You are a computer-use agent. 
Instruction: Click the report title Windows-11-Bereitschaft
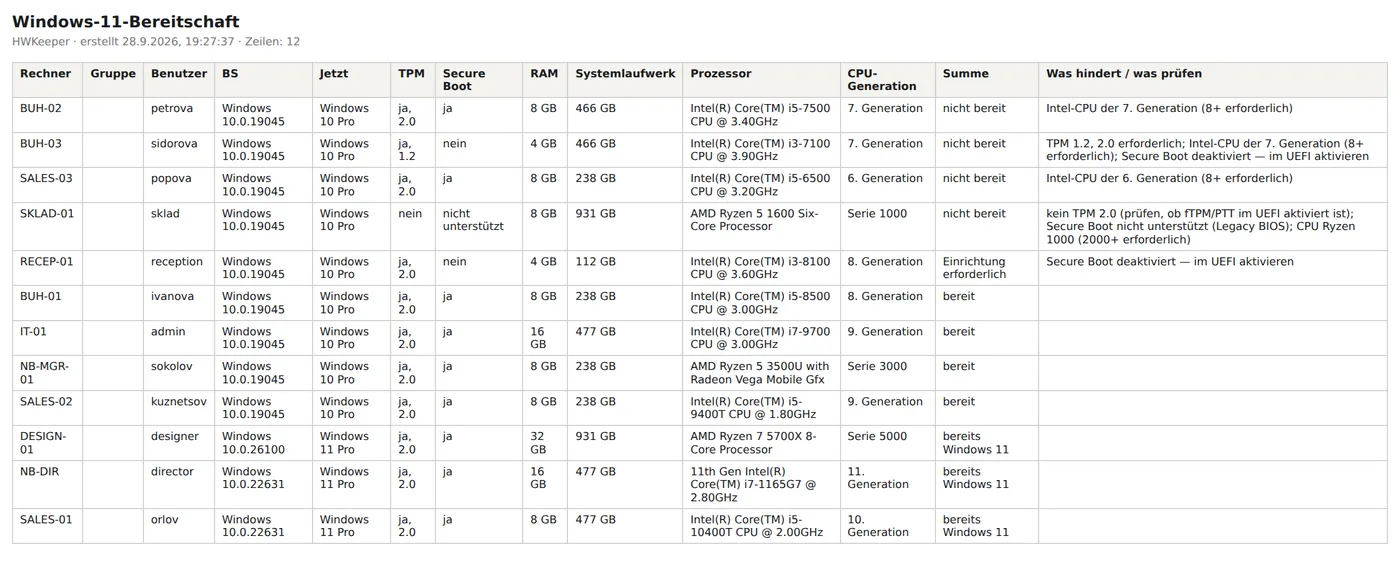click(126, 22)
